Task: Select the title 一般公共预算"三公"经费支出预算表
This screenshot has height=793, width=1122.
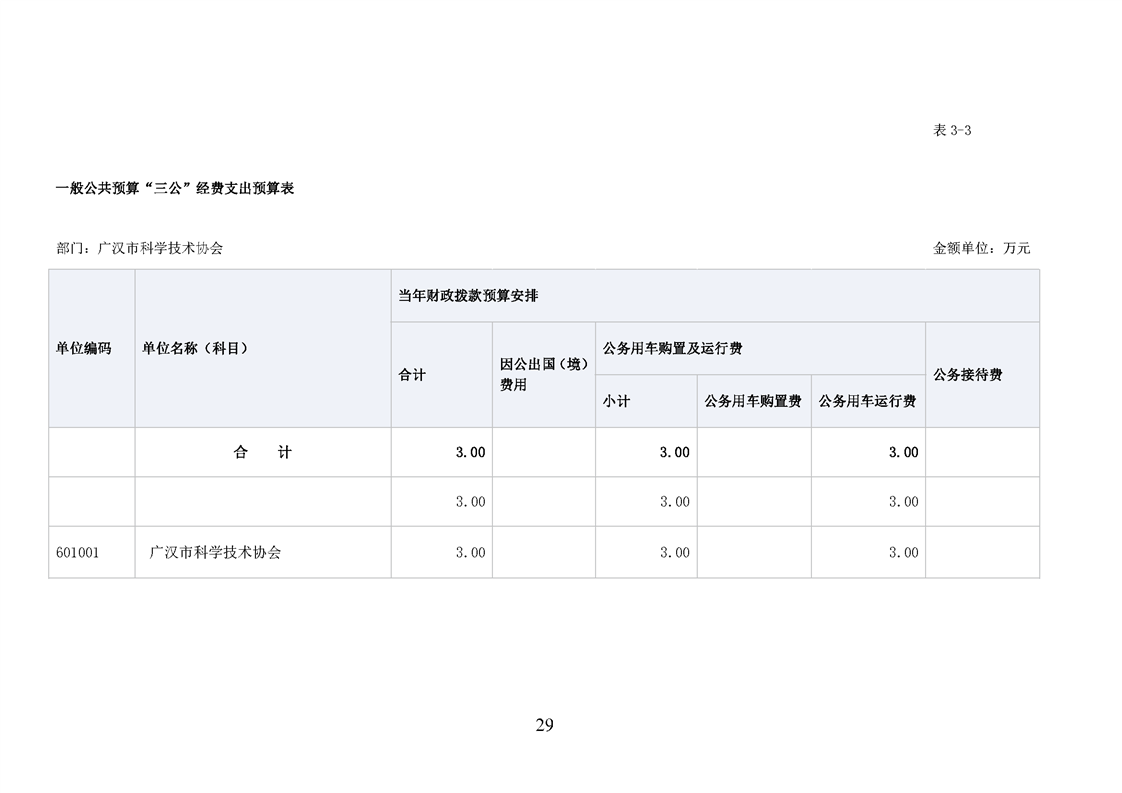Action: tap(175, 188)
